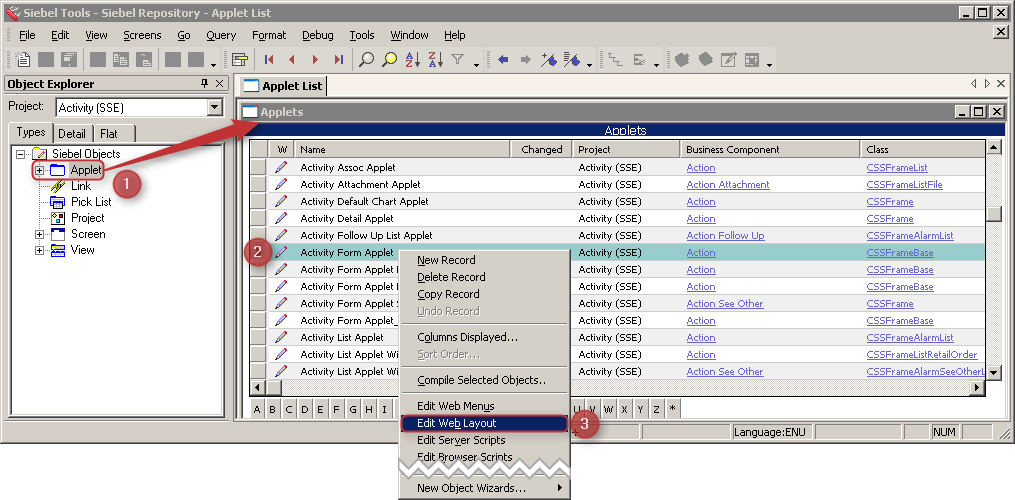Open Action Follow Up business component link
The width and height of the screenshot is (1015, 500).
coord(725,236)
